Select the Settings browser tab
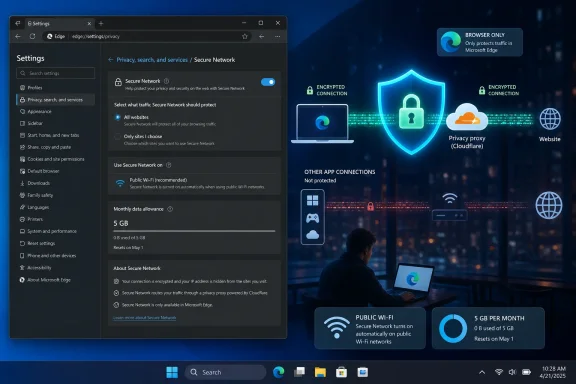 [59, 24]
